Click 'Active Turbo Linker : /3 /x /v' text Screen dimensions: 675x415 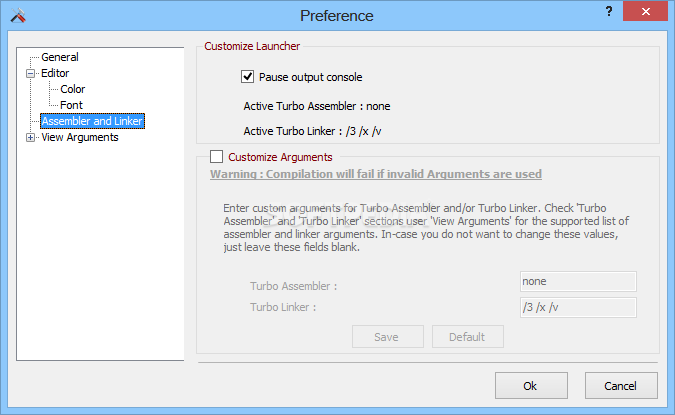point(313,131)
